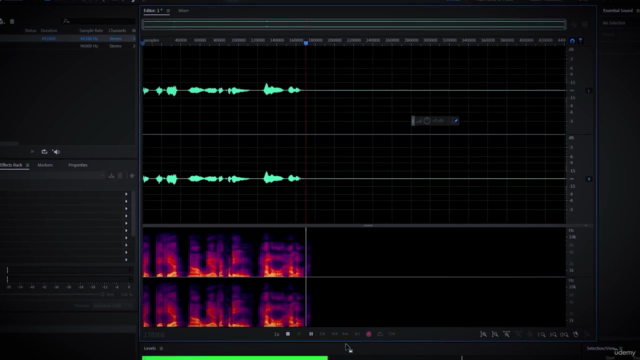
Task: Expand fourth effect slot arrow
Action: point(126,216)
